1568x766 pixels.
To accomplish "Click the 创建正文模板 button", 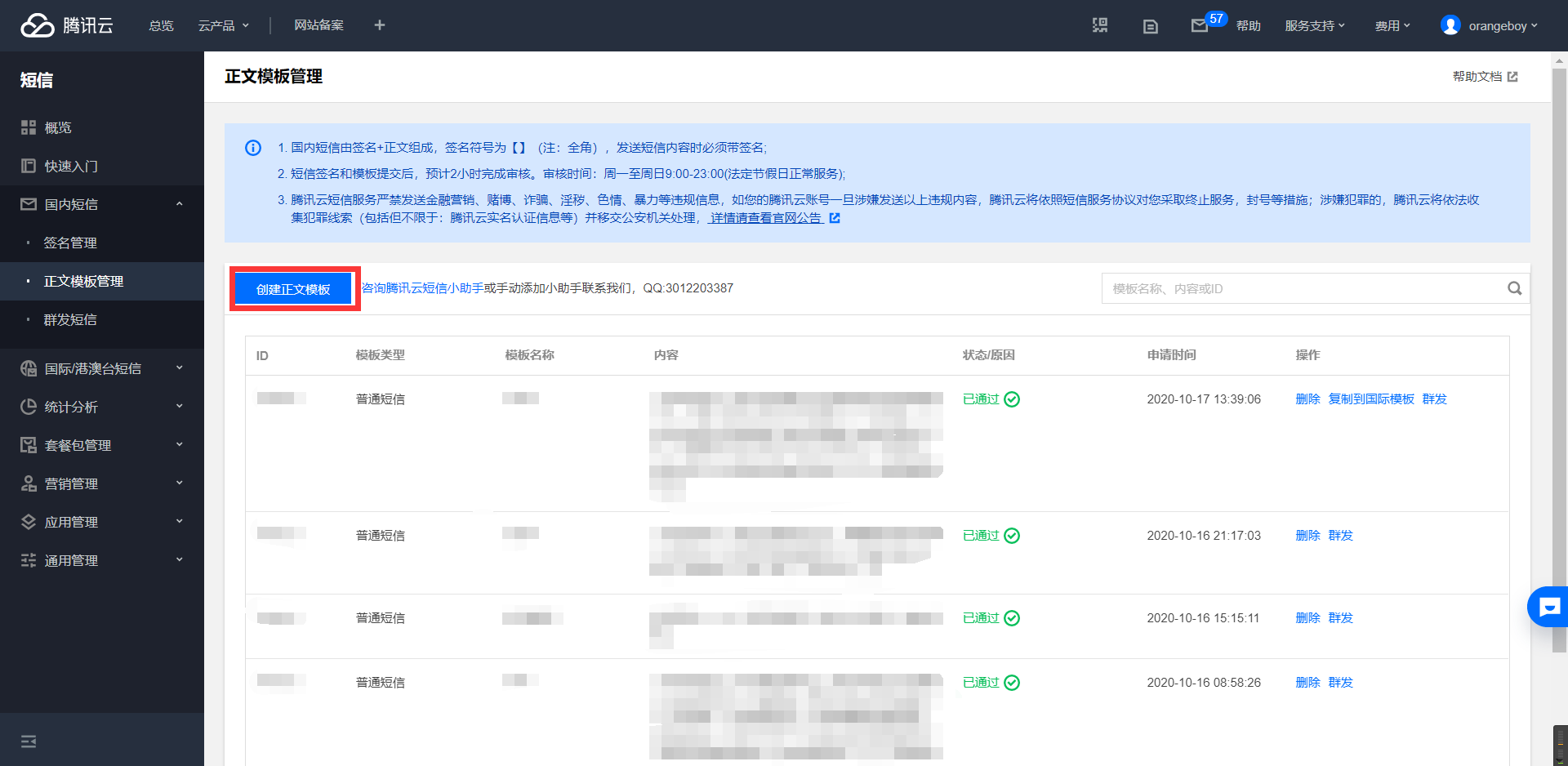I will tap(293, 289).
